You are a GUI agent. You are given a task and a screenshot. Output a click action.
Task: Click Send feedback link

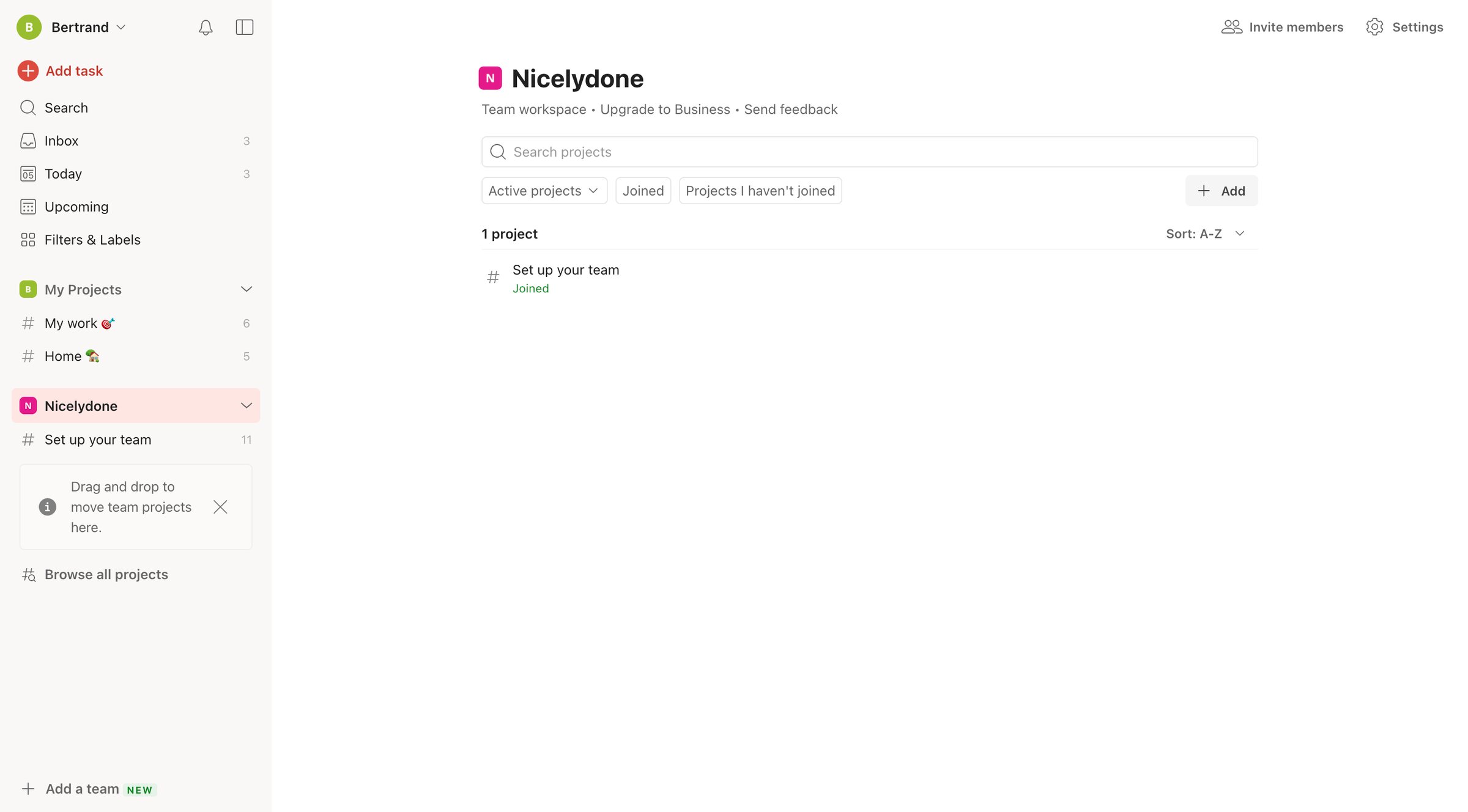pos(790,109)
